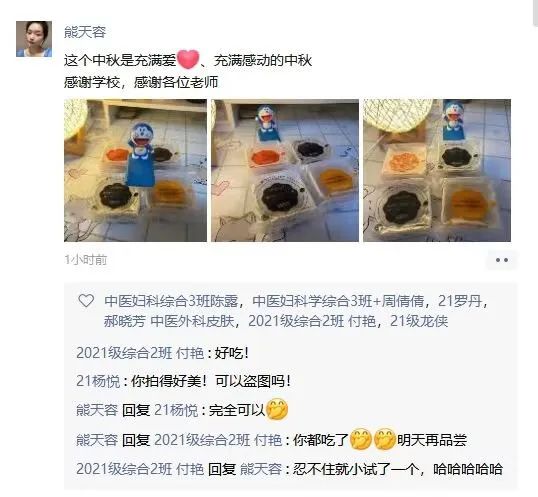Click the second emoji before 明天再品尝
Screen dimensions: 538x497
click(384, 439)
